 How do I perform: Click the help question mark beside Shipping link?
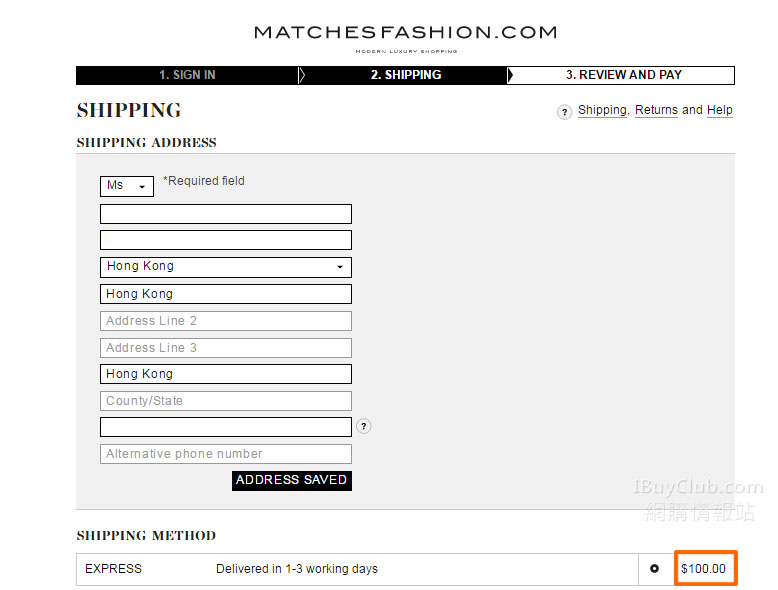(x=565, y=112)
